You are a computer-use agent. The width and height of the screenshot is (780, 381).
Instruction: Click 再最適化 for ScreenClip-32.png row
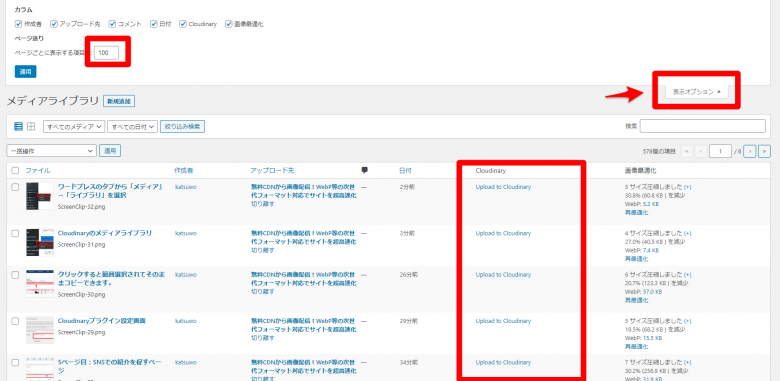pyautogui.click(x=636, y=212)
